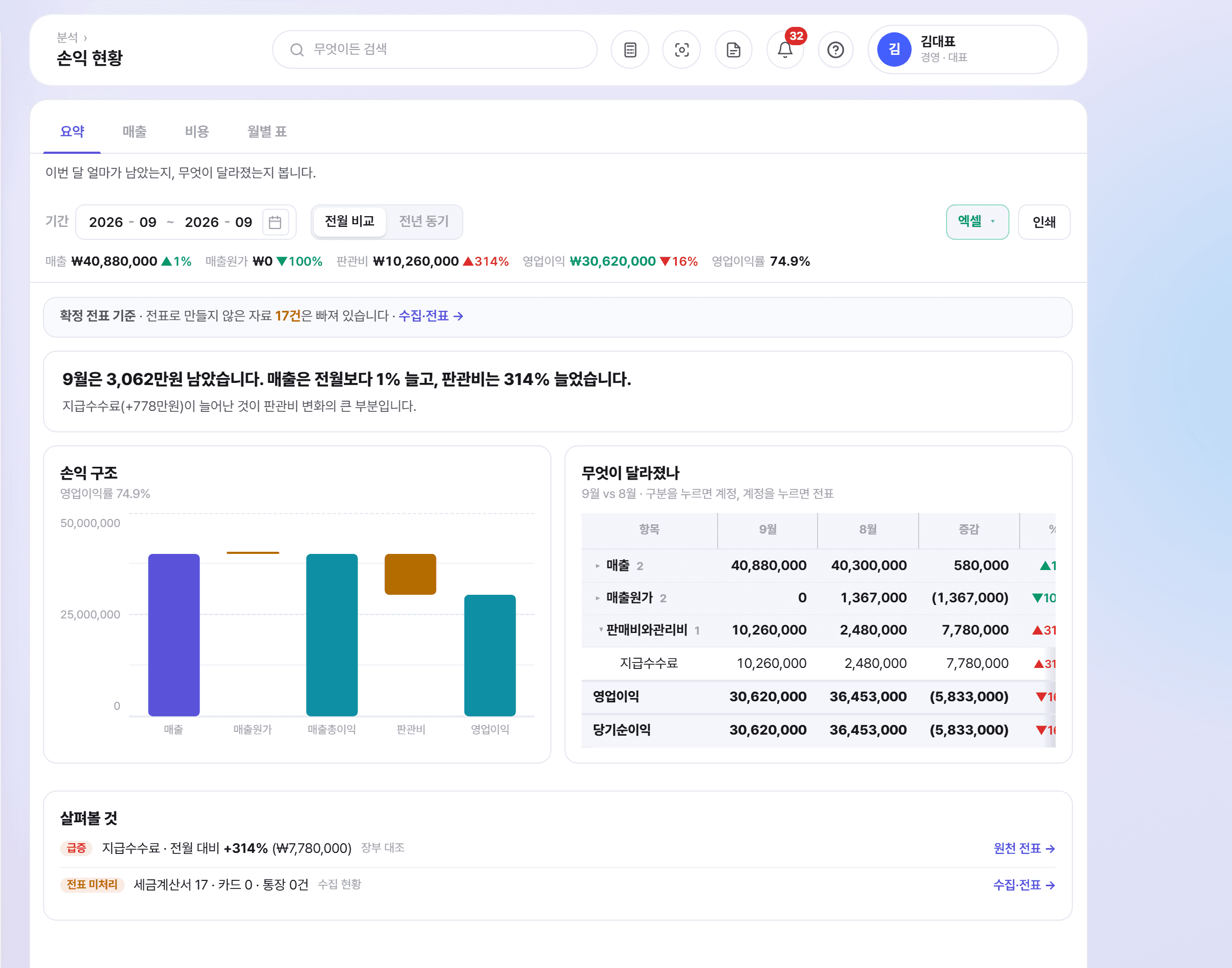Click the teal 영업이익 bar in chart

[490, 656]
